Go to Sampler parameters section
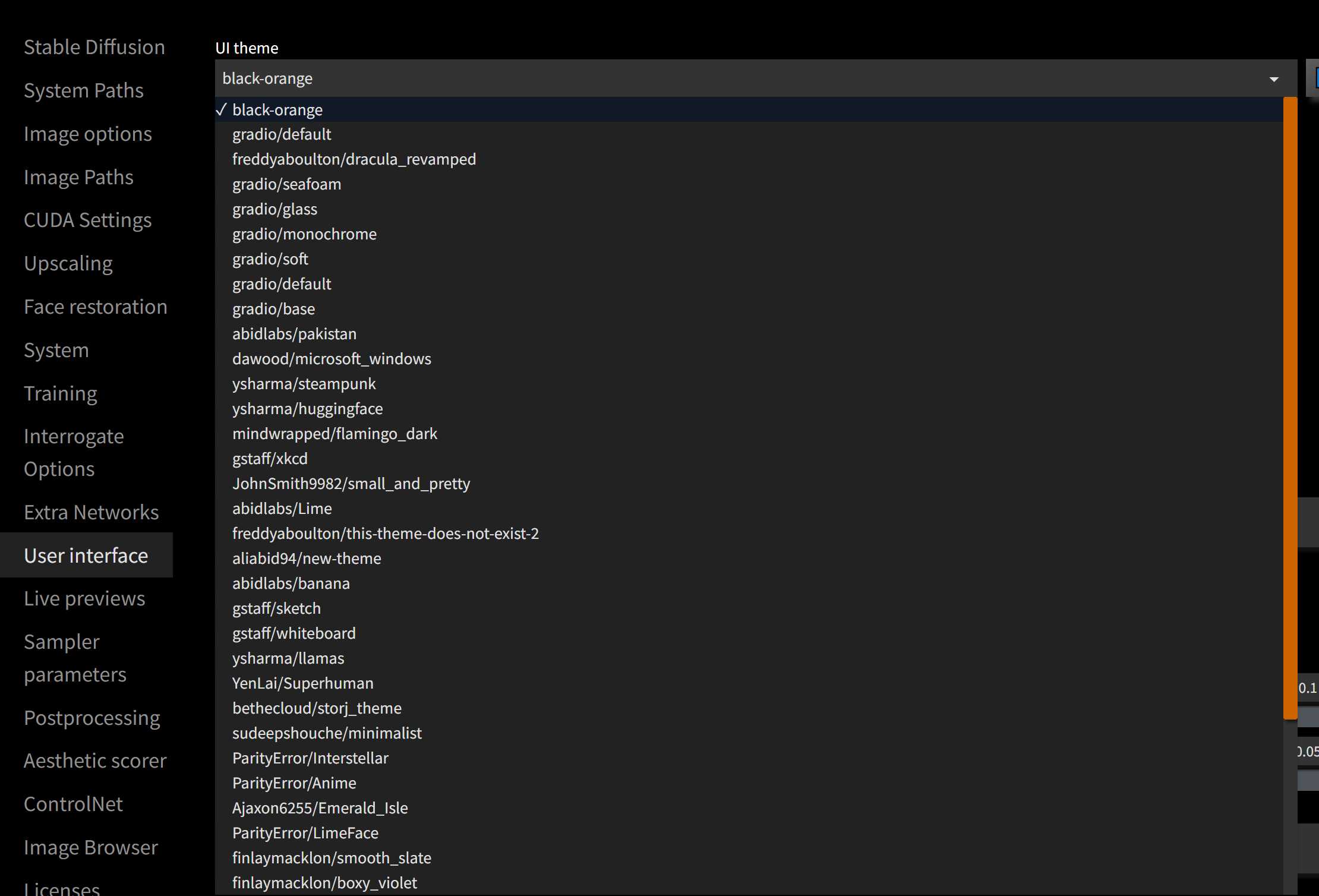The width and height of the screenshot is (1319, 896). click(x=75, y=658)
